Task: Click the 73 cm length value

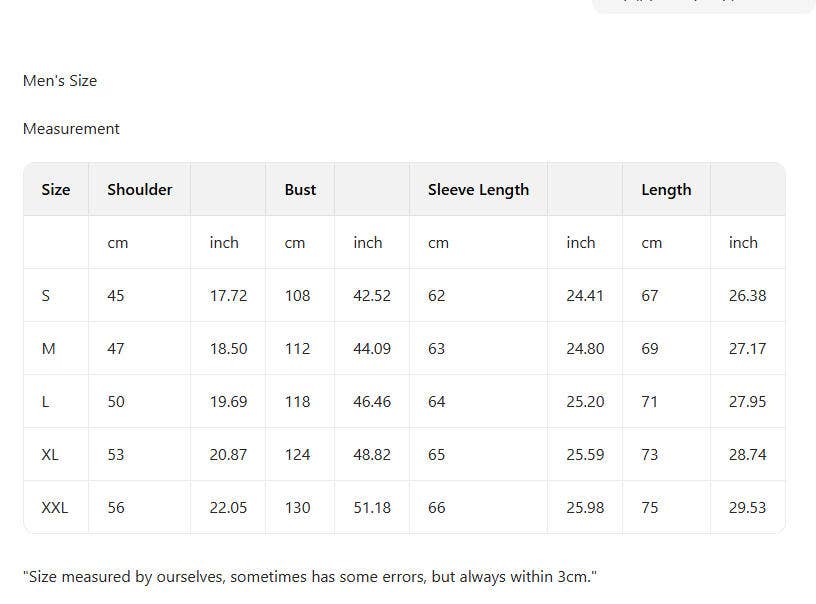Action: pos(650,454)
